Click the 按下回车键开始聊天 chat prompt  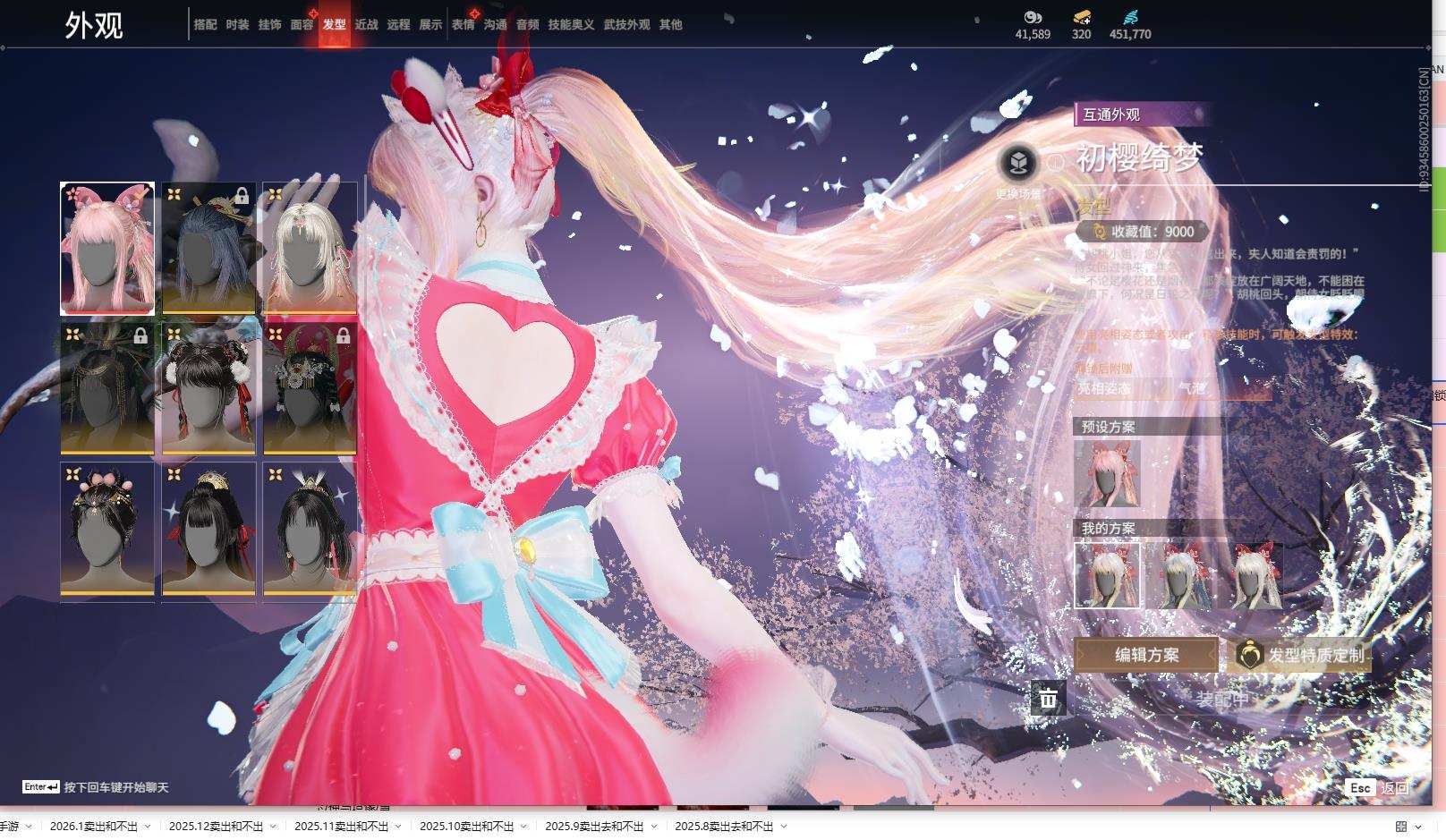tap(116, 787)
